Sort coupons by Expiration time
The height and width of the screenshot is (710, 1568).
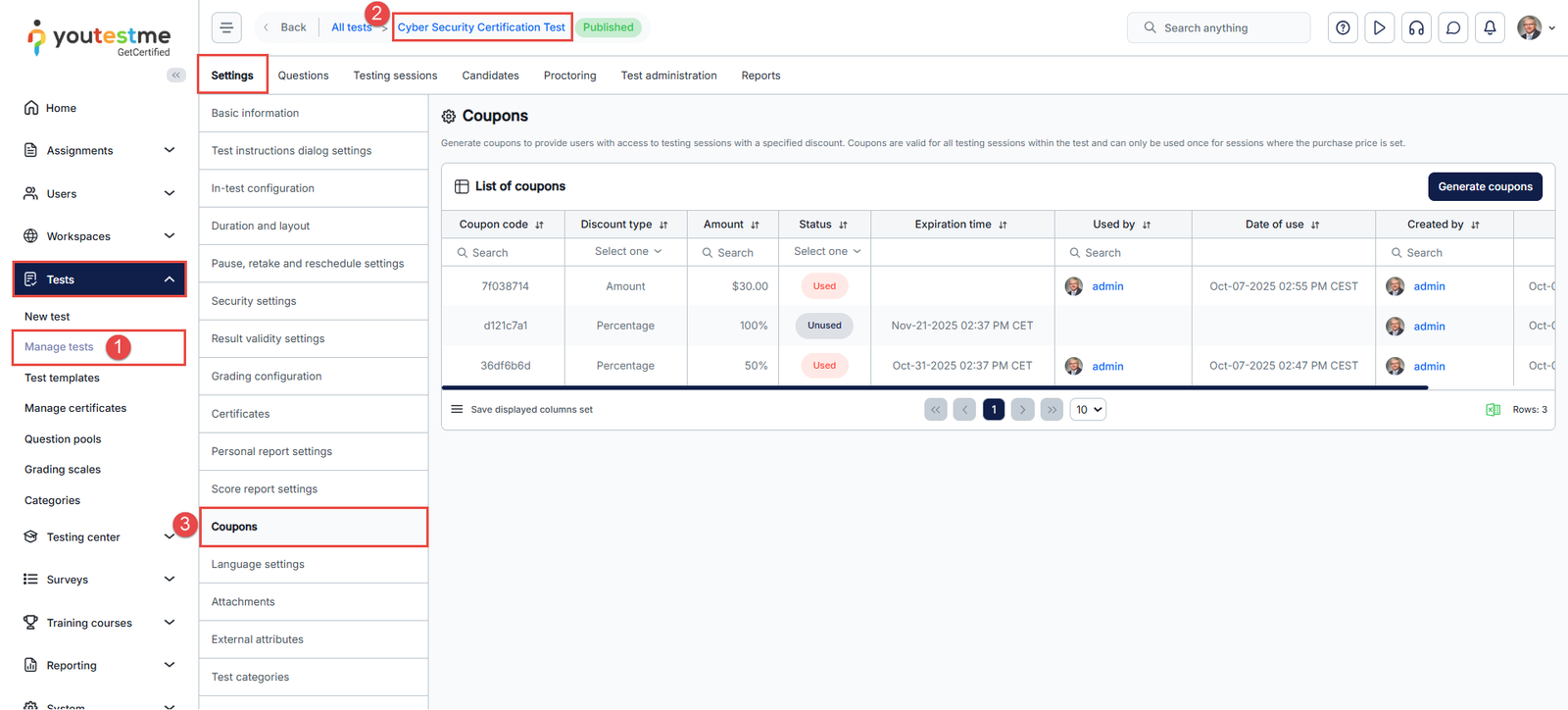click(1003, 226)
